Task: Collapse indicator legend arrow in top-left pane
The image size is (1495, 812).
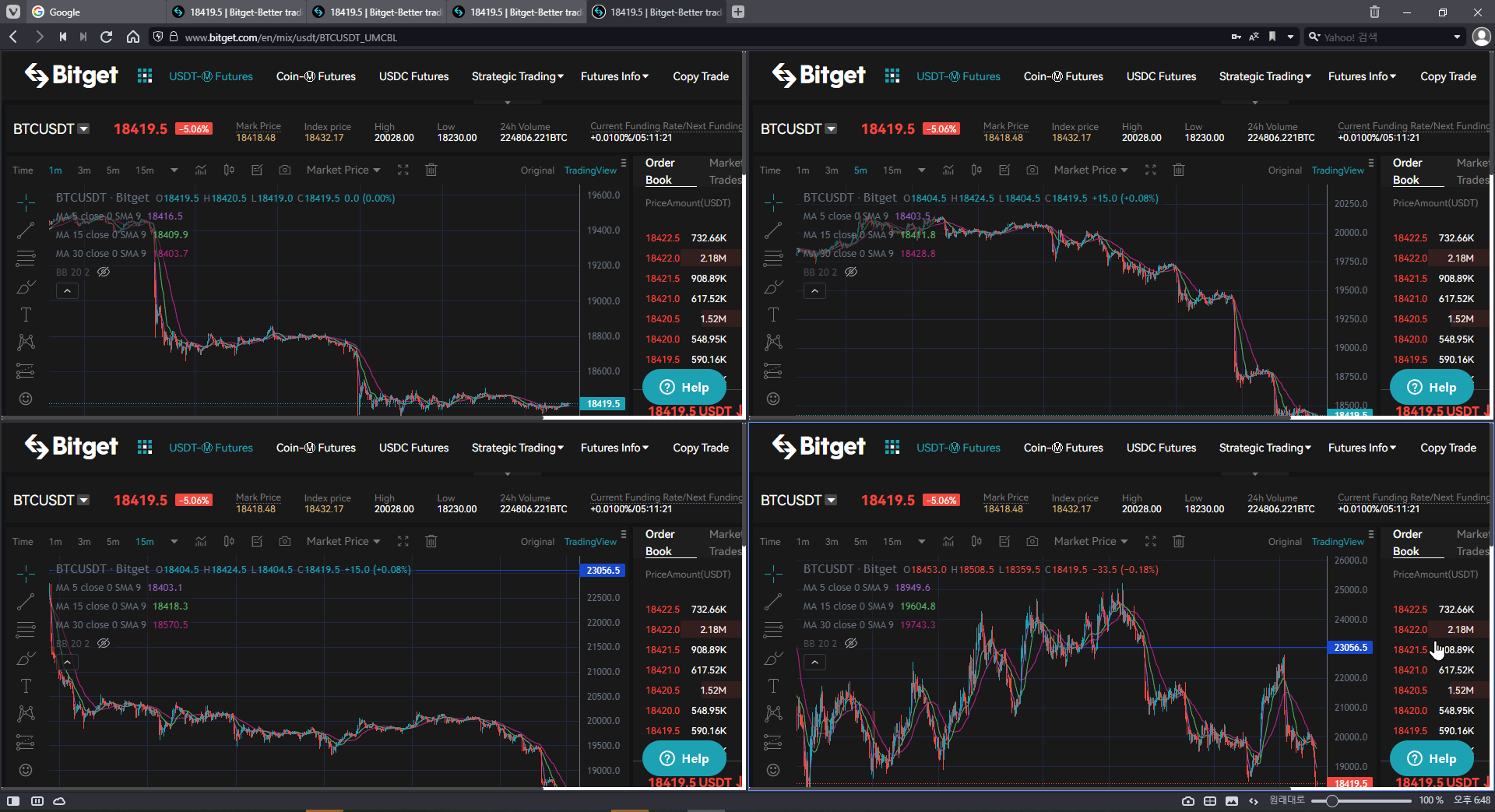Action: point(67,290)
